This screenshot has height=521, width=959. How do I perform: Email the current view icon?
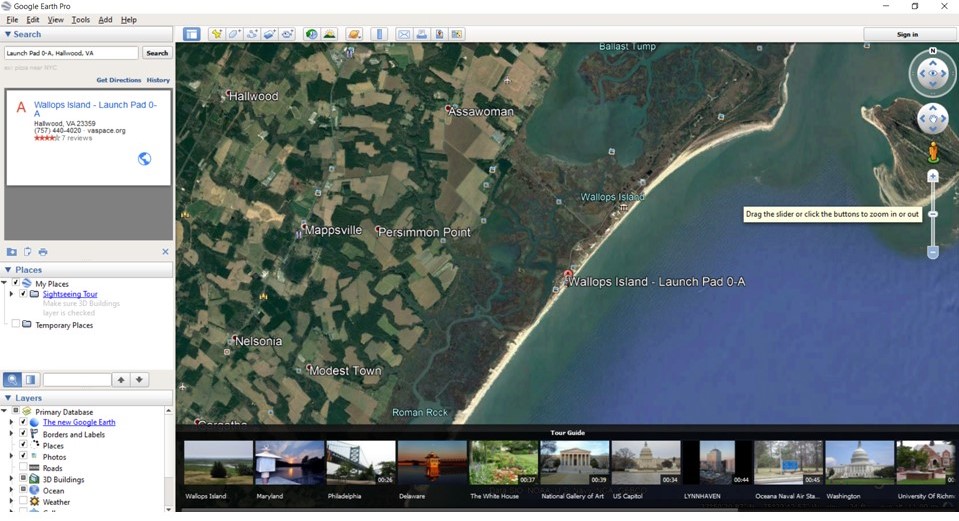point(404,34)
